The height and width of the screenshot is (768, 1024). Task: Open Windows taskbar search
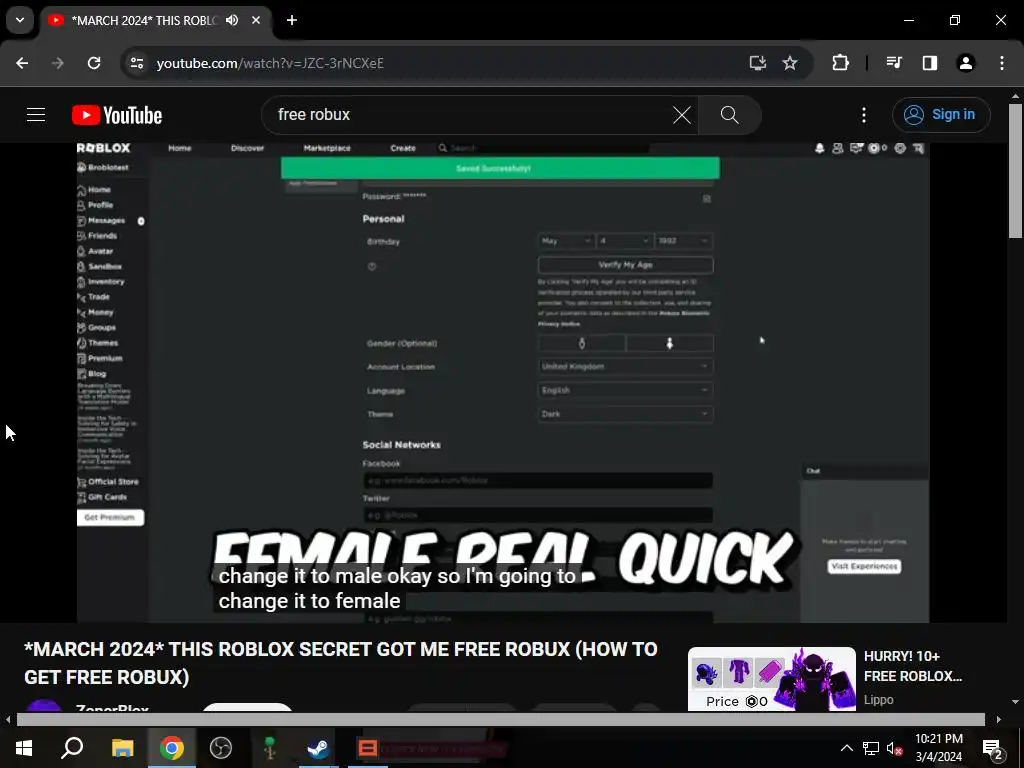click(72, 748)
